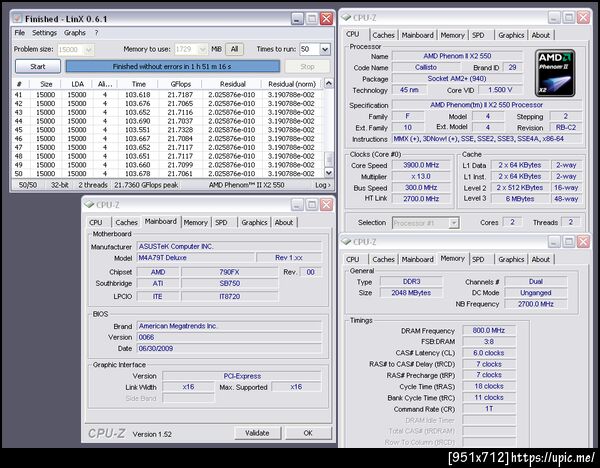Open About tab in Memory CPU-Z window
600x468 pixels.
(x=541, y=259)
